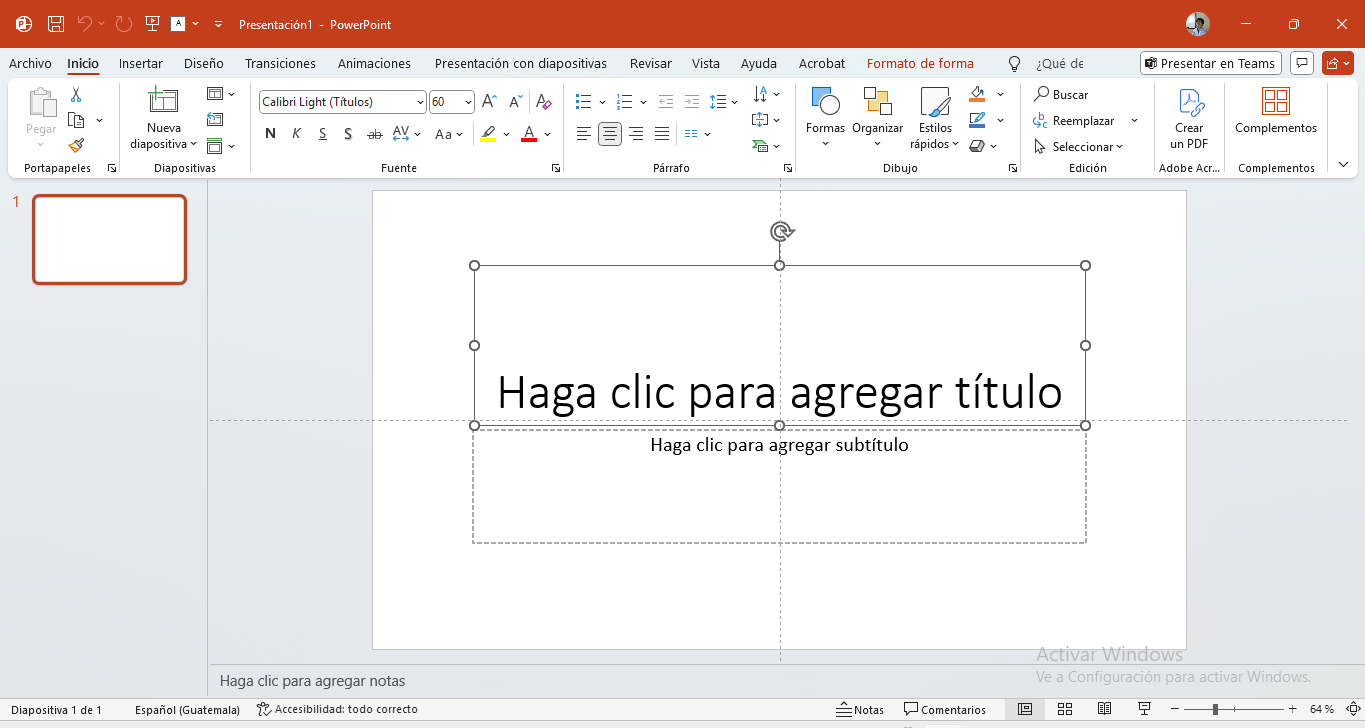The image size is (1365, 728).
Task: Toggle italic formatting (K)
Action: [296, 134]
